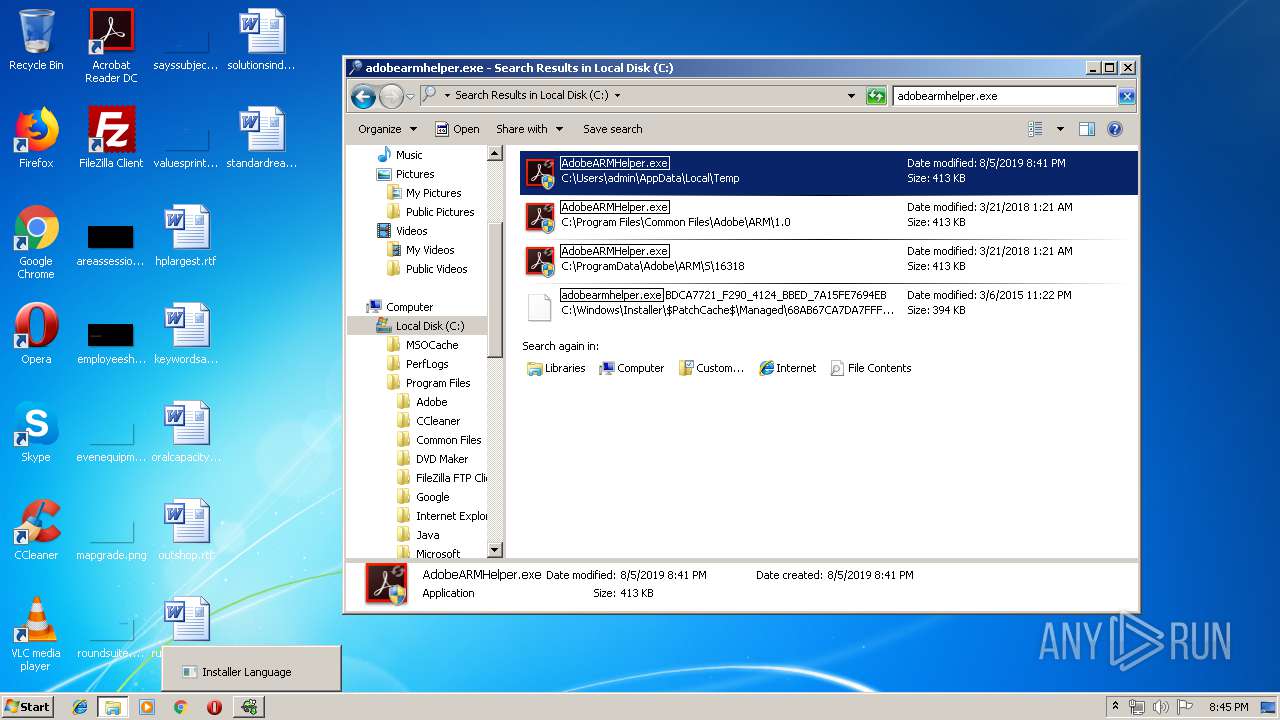Viewport: 1280px width, 720px height.
Task: Open view options dropdown arrow
Action: pyautogui.click(x=1060, y=129)
